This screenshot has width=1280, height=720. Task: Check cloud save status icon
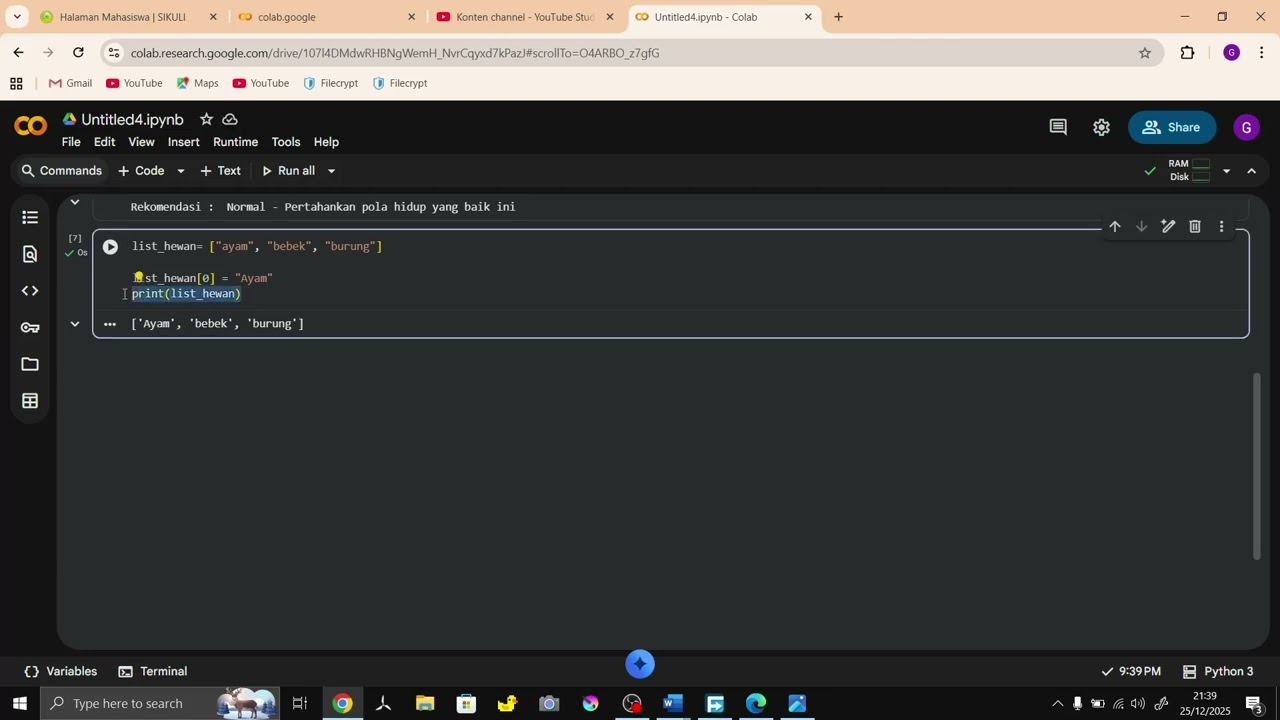pos(230,119)
